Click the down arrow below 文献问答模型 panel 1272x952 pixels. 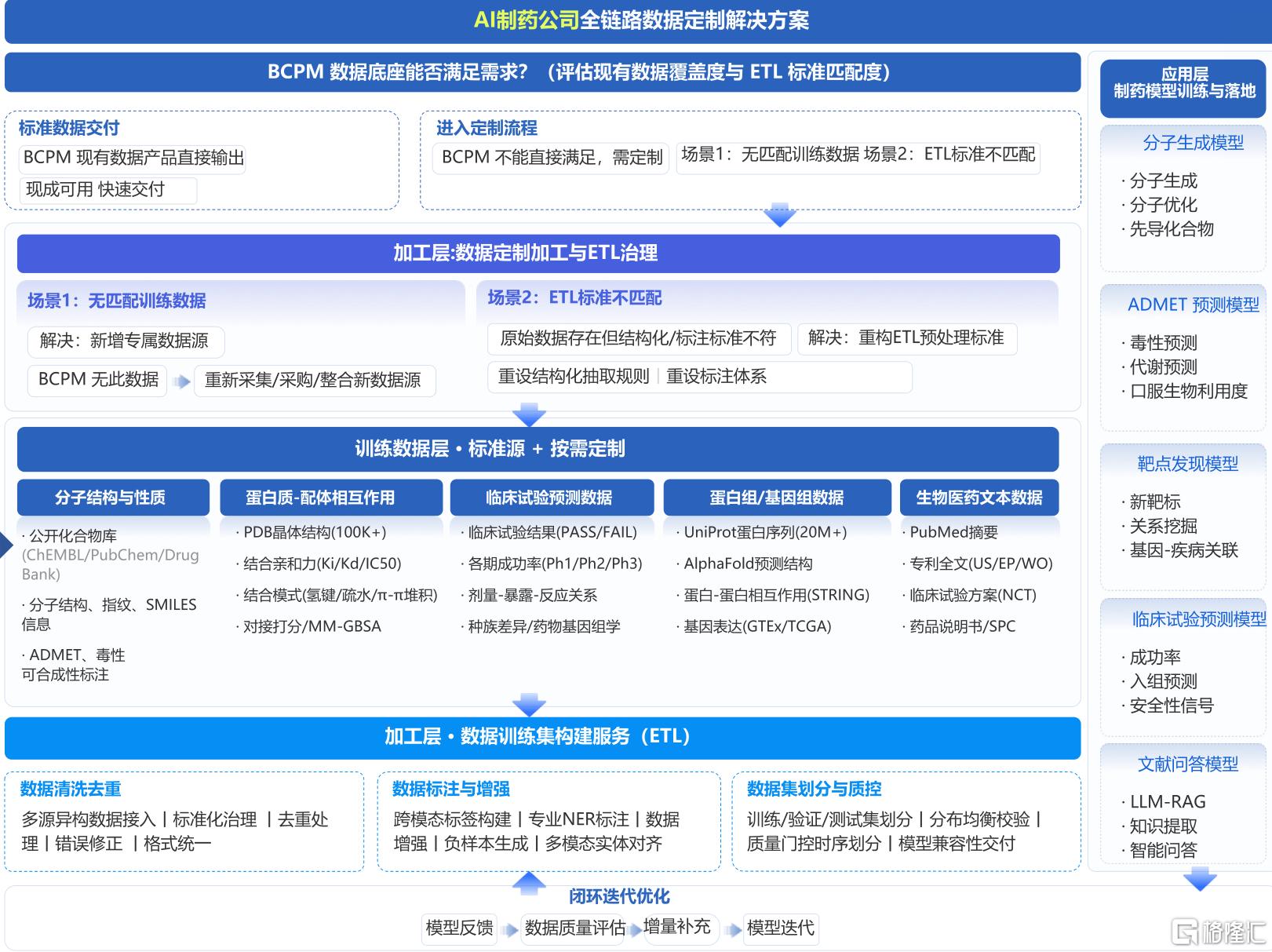(x=1199, y=878)
